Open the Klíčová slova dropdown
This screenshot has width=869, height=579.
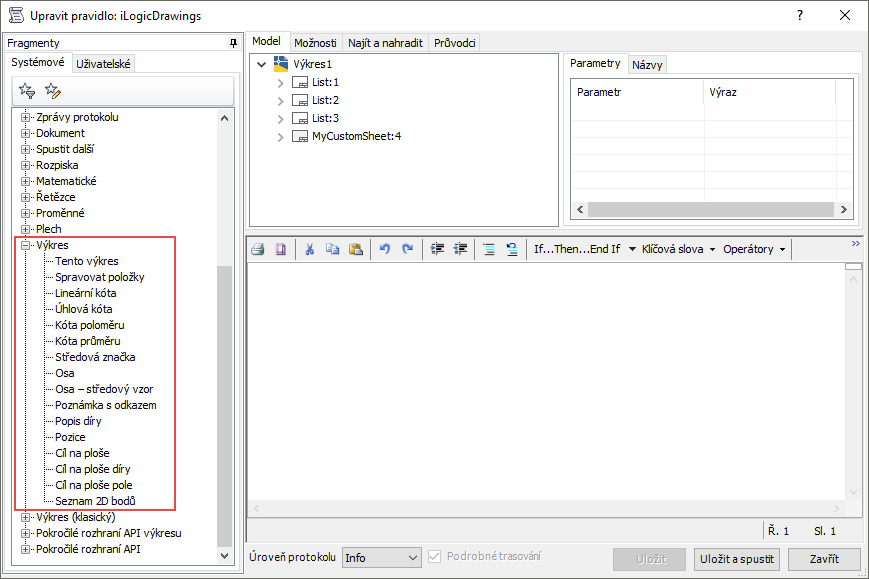(678, 249)
